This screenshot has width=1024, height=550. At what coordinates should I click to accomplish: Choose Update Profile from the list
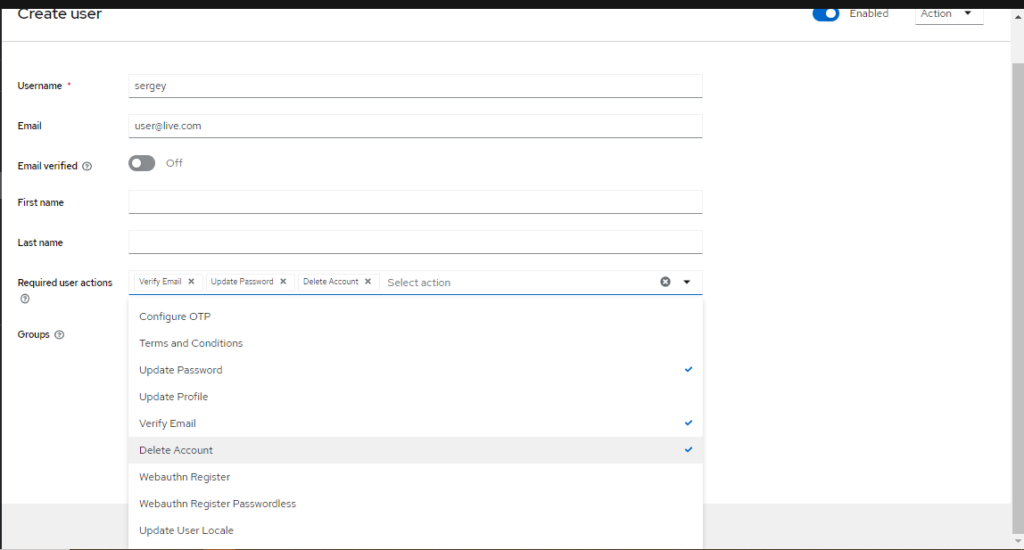tap(174, 397)
